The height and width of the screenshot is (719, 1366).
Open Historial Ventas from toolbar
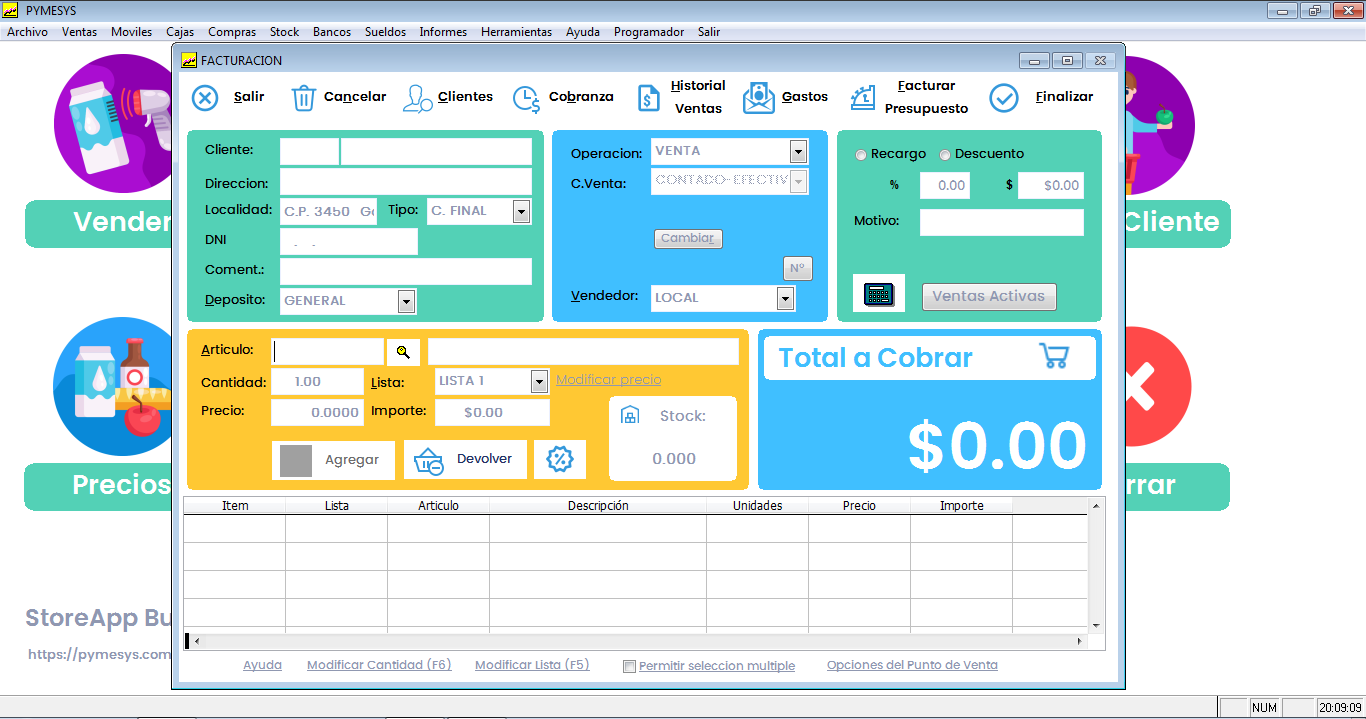click(649, 98)
